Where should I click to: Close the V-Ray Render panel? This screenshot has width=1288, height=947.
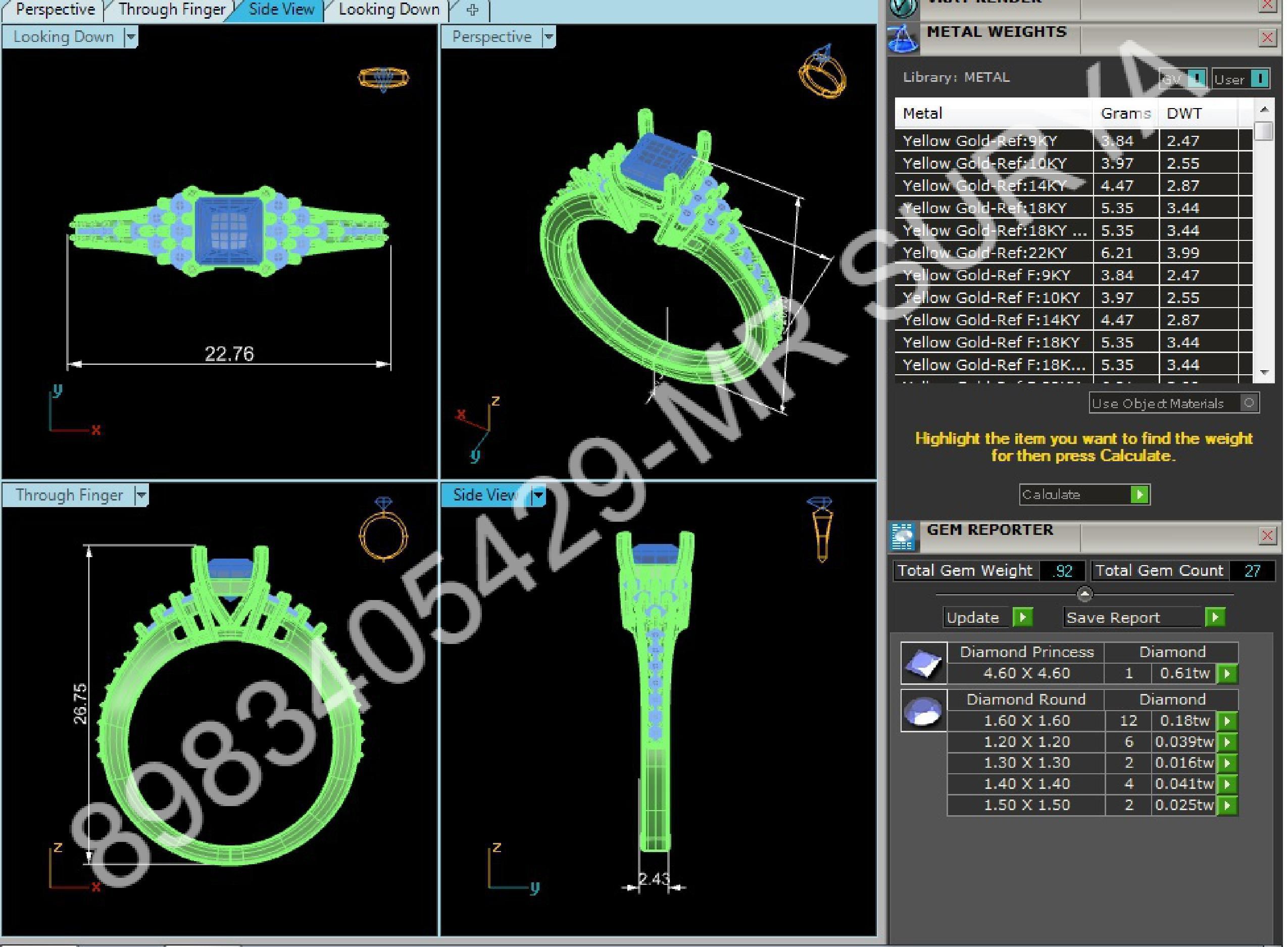coord(1267,5)
